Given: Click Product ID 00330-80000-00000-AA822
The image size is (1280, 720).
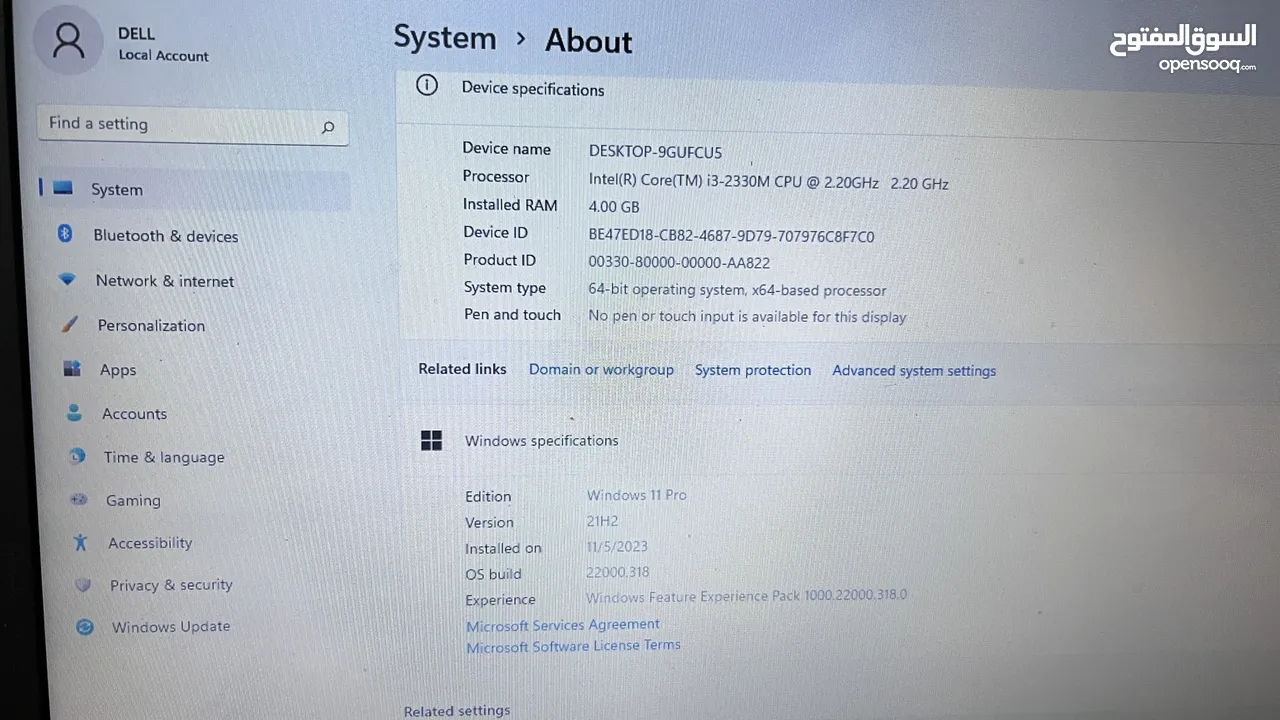Looking at the screenshot, I should pos(679,263).
